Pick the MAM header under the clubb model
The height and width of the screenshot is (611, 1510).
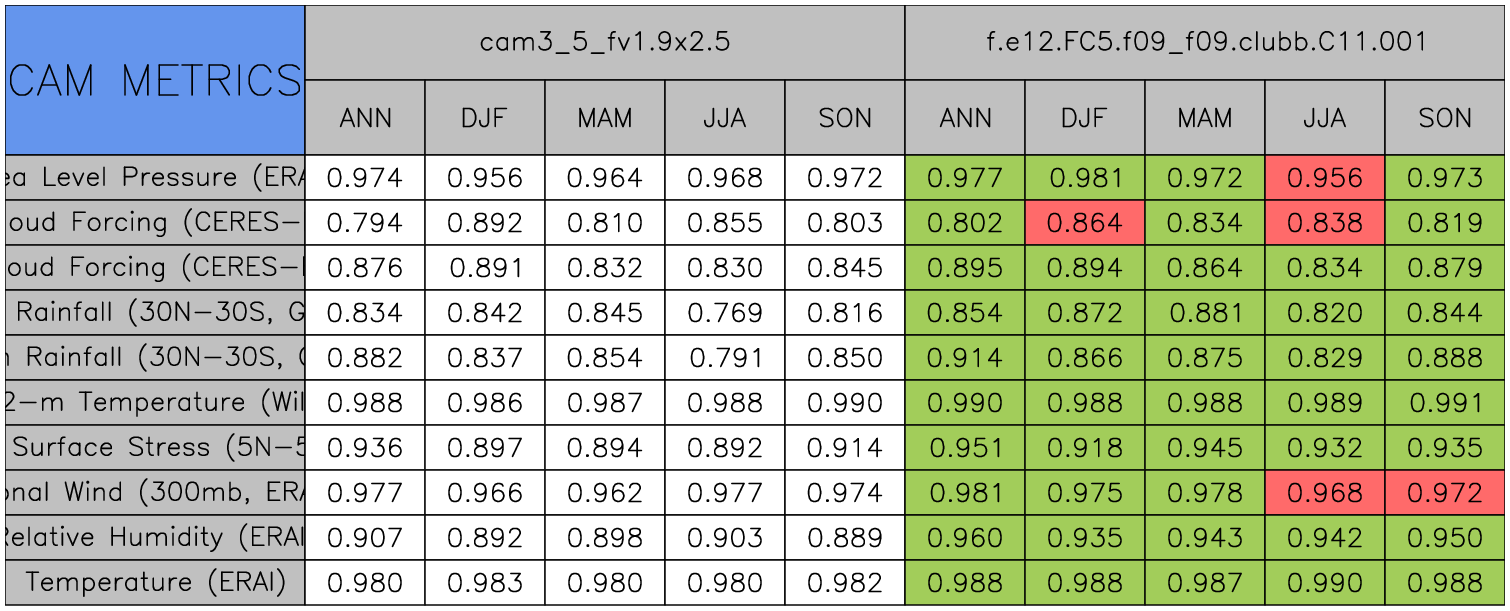[x=1204, y=118]
